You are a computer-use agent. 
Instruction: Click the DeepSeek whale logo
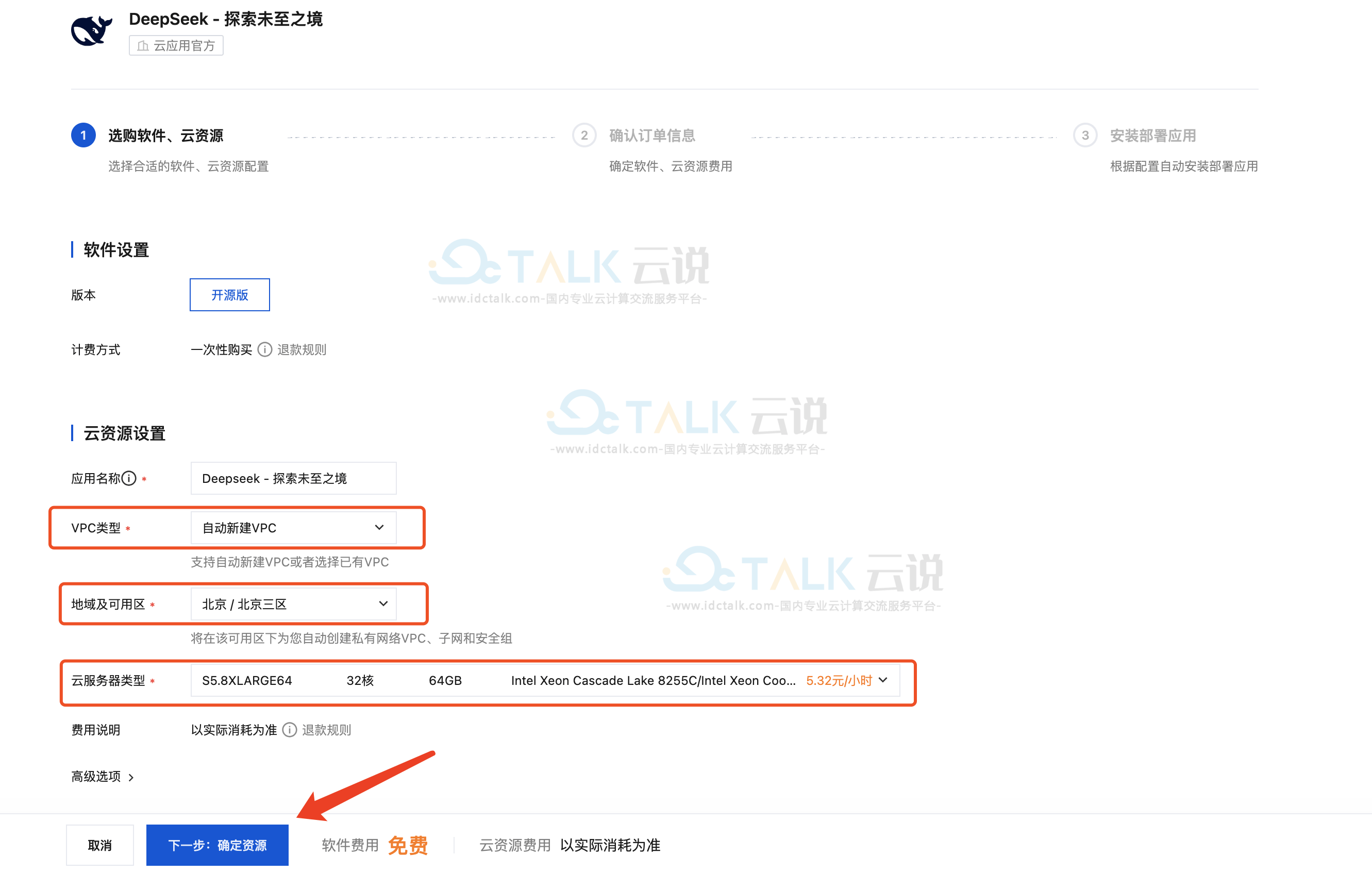[x=92, y=30]
